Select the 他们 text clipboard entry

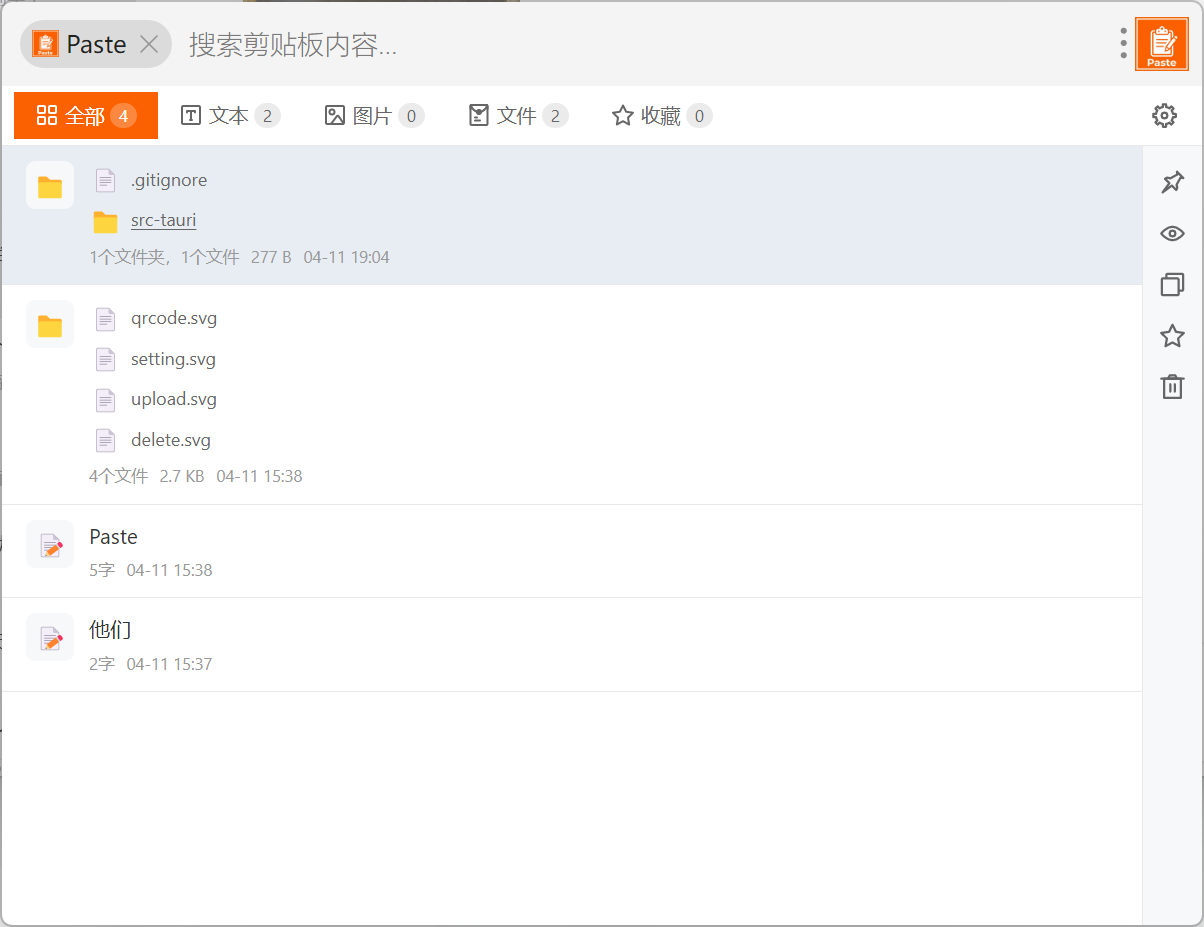pyautogui.click(x=571, y=645)
